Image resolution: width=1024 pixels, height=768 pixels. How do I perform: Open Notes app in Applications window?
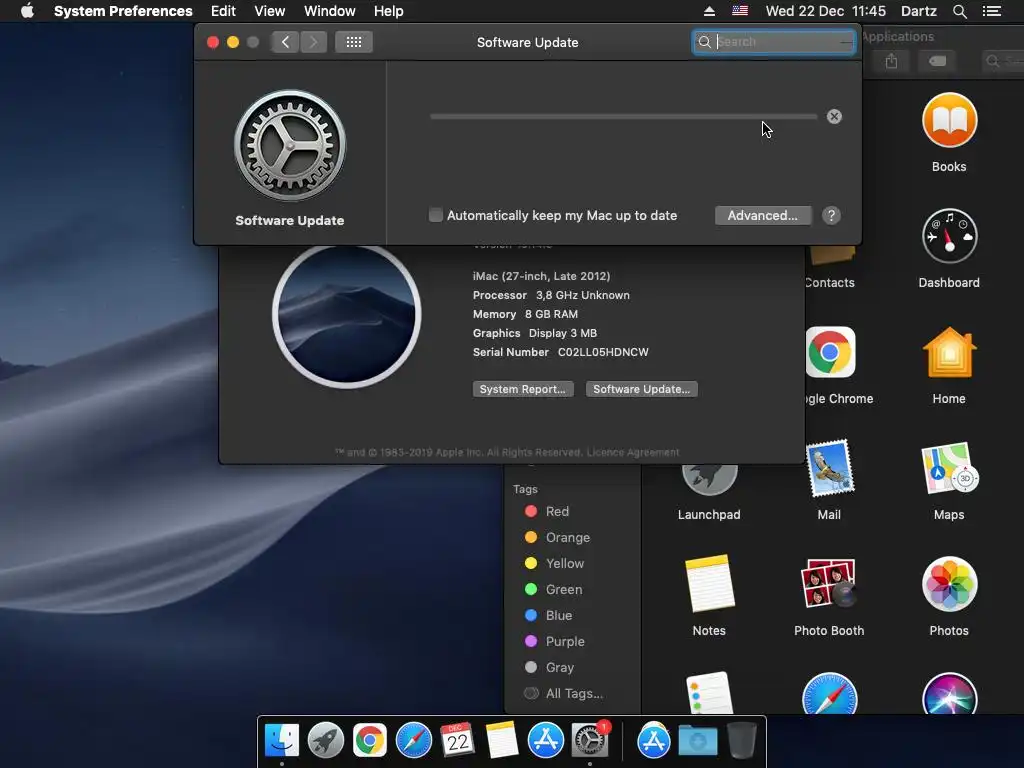pyautogui.click(x=709, y=584)
